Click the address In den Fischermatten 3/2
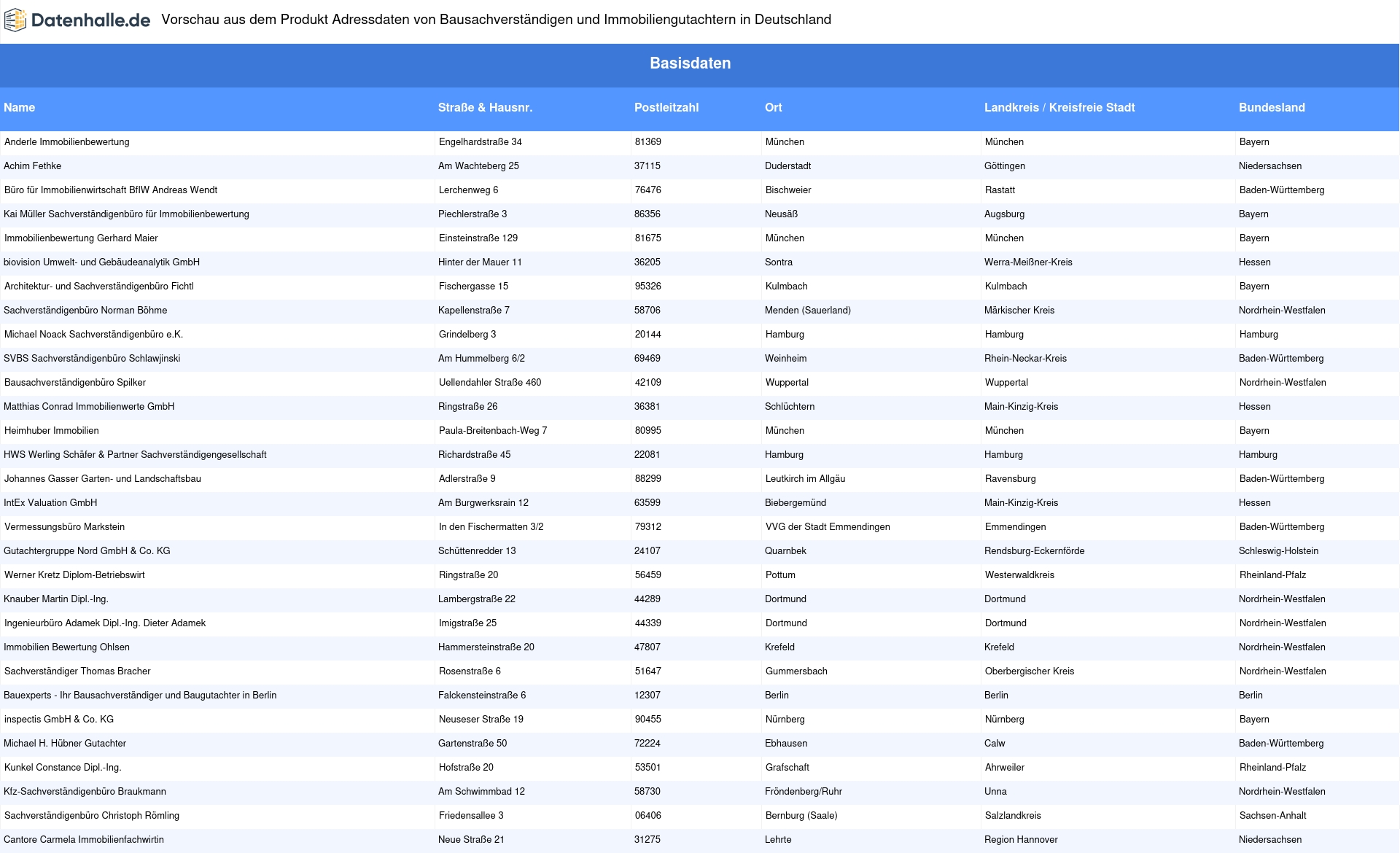 [x=491, y=527]
